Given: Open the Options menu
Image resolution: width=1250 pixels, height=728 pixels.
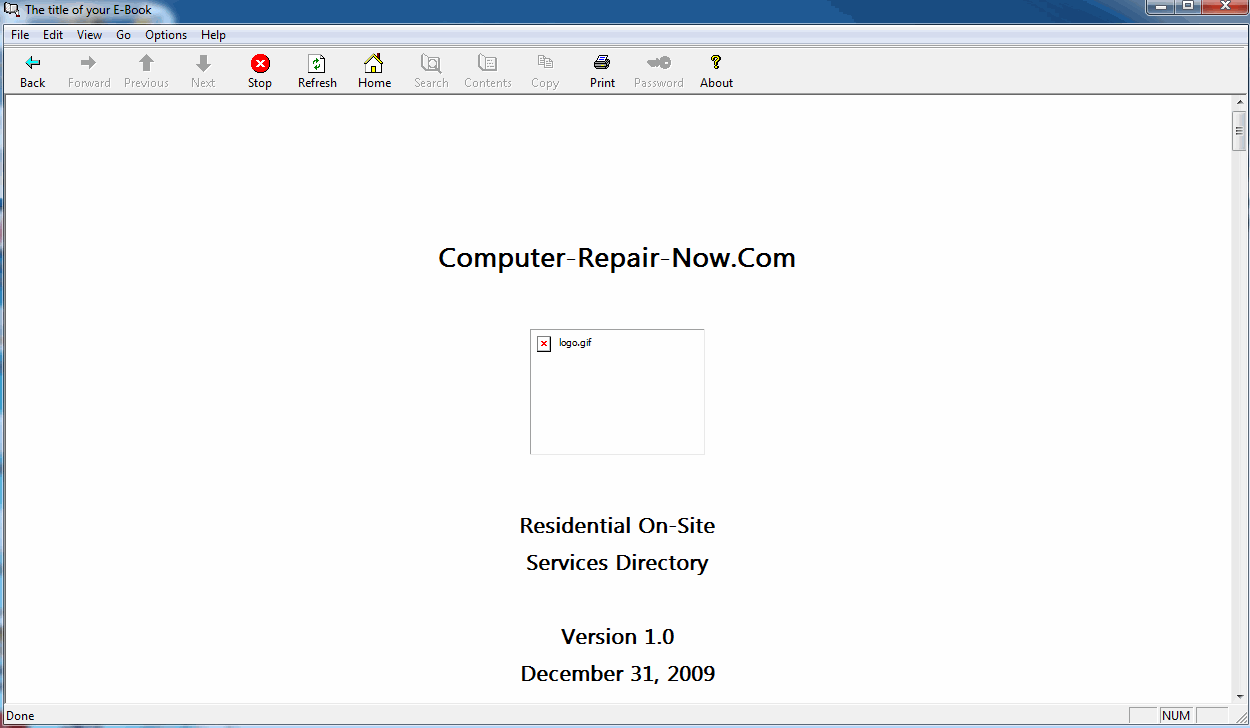Looking at the screenshot, I should 166,35.
